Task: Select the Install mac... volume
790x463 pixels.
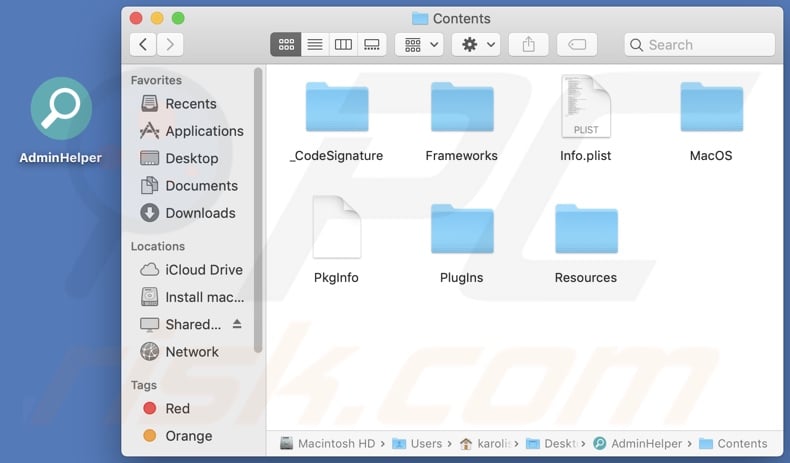Action: (x=190, y=297)
